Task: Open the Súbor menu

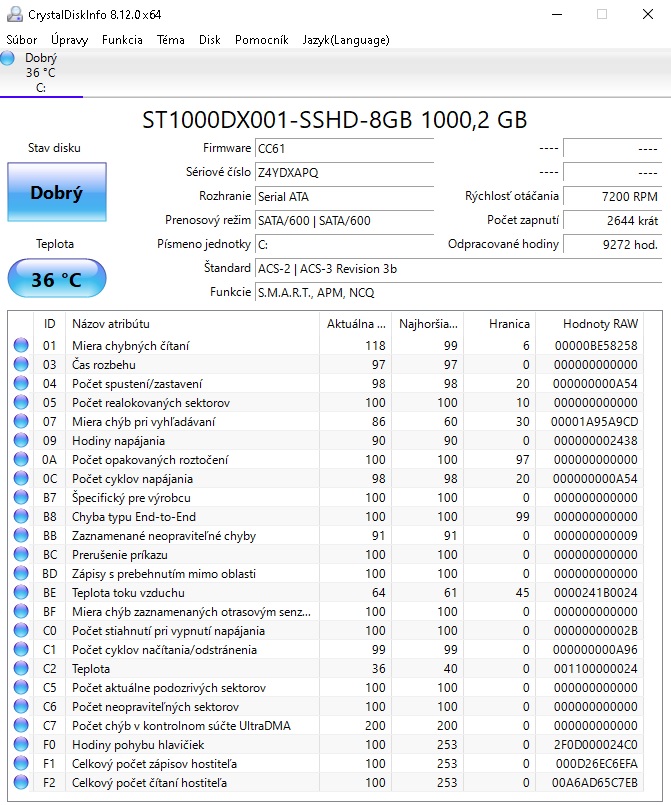Action: tap(22, 40)
